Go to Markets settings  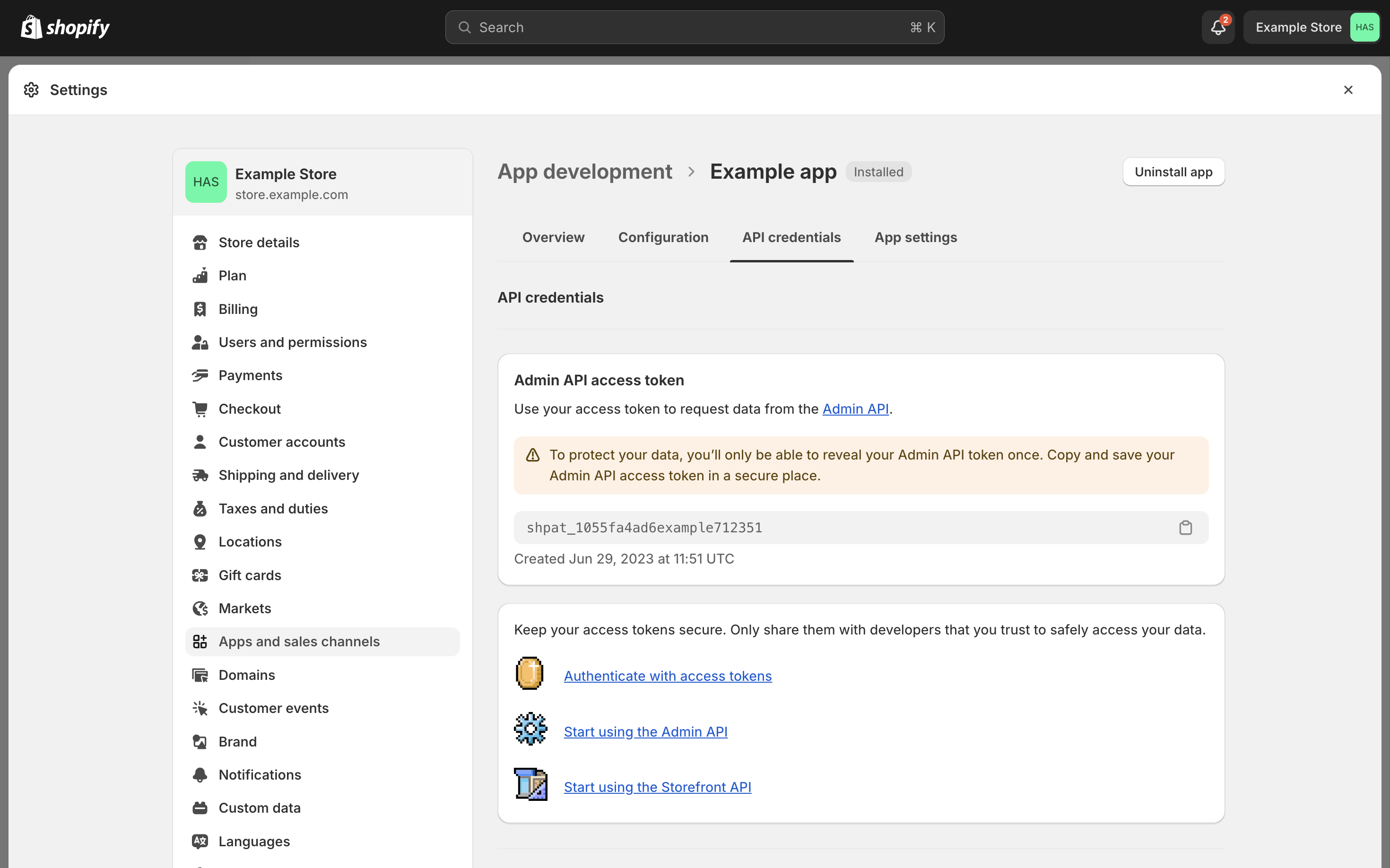(322, 608)
